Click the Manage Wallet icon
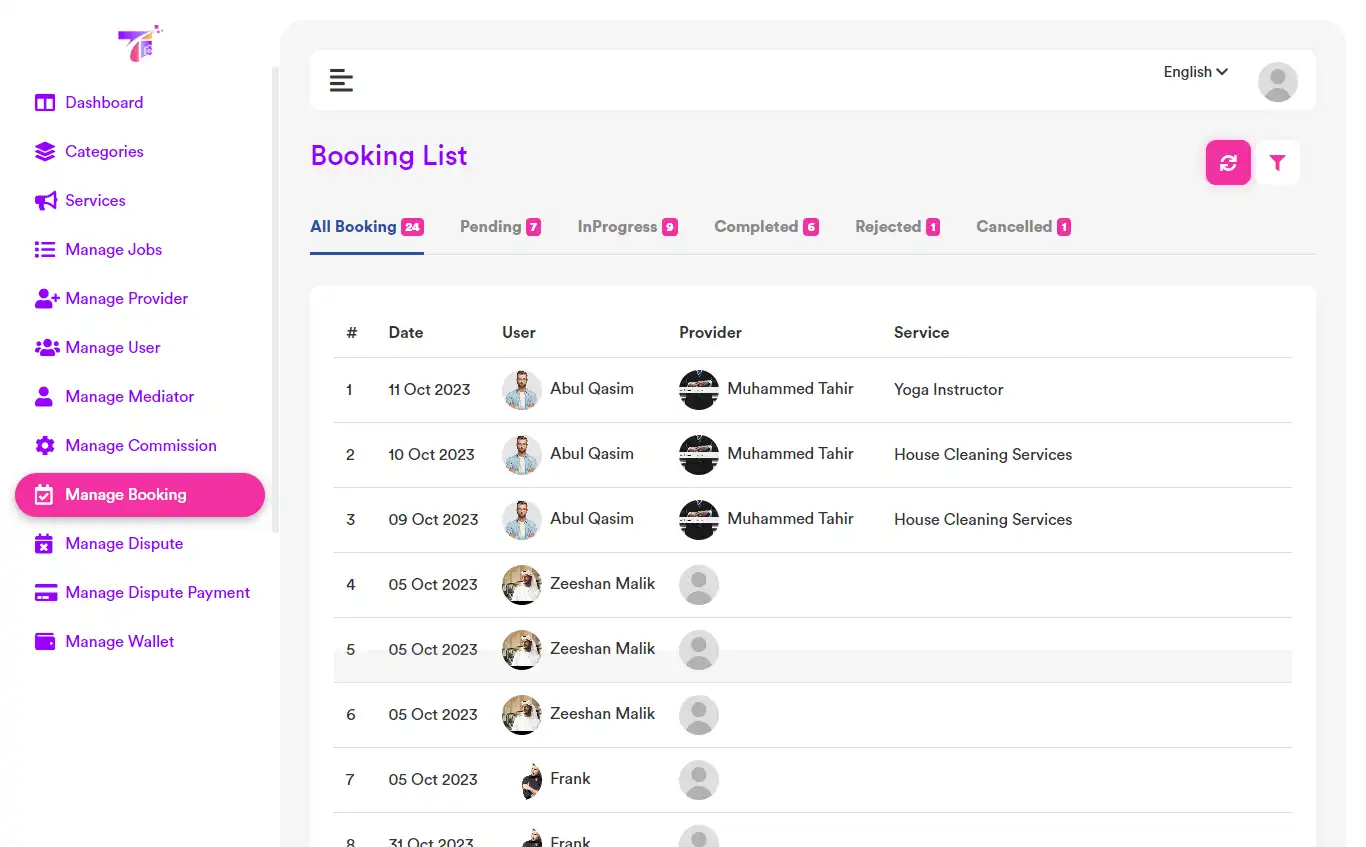 [x=45, y=641]
